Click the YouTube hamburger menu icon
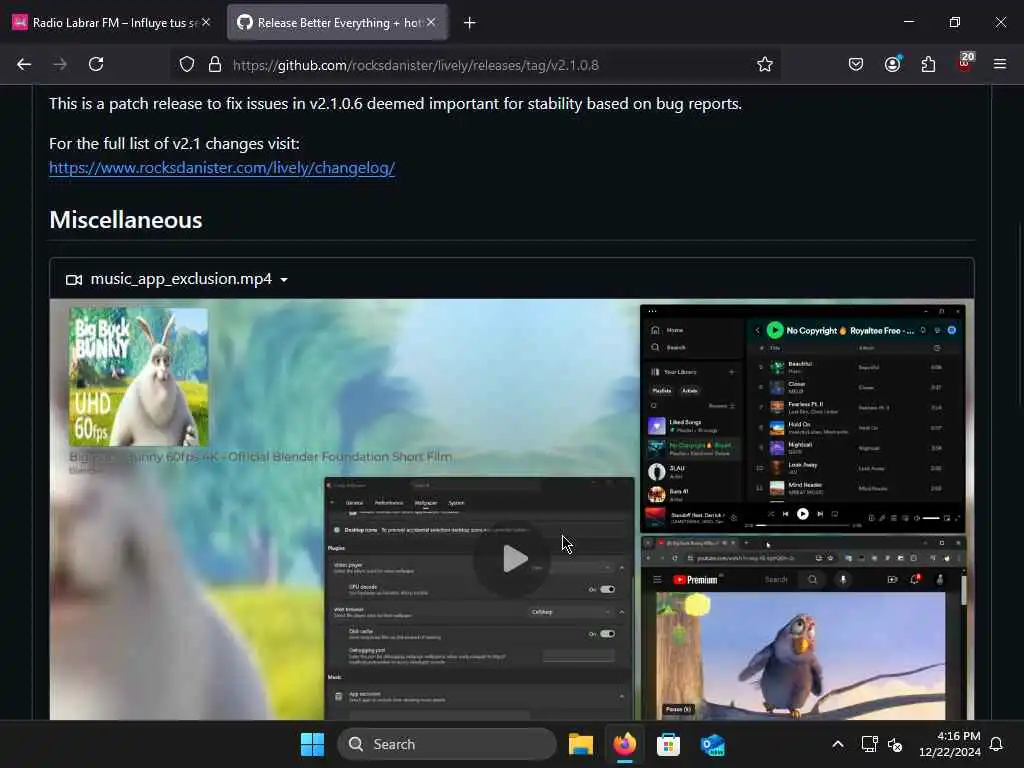 pyautogui.click(x=657, y=579)
